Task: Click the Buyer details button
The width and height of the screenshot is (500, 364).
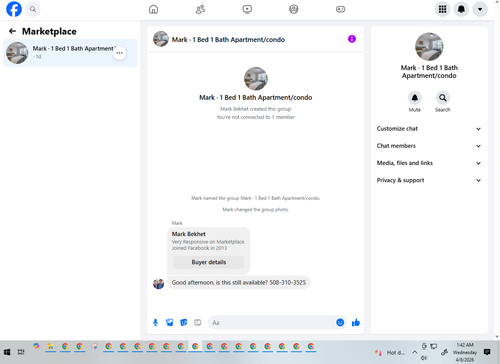Action: pyautogui.click(x=209, y=262)
